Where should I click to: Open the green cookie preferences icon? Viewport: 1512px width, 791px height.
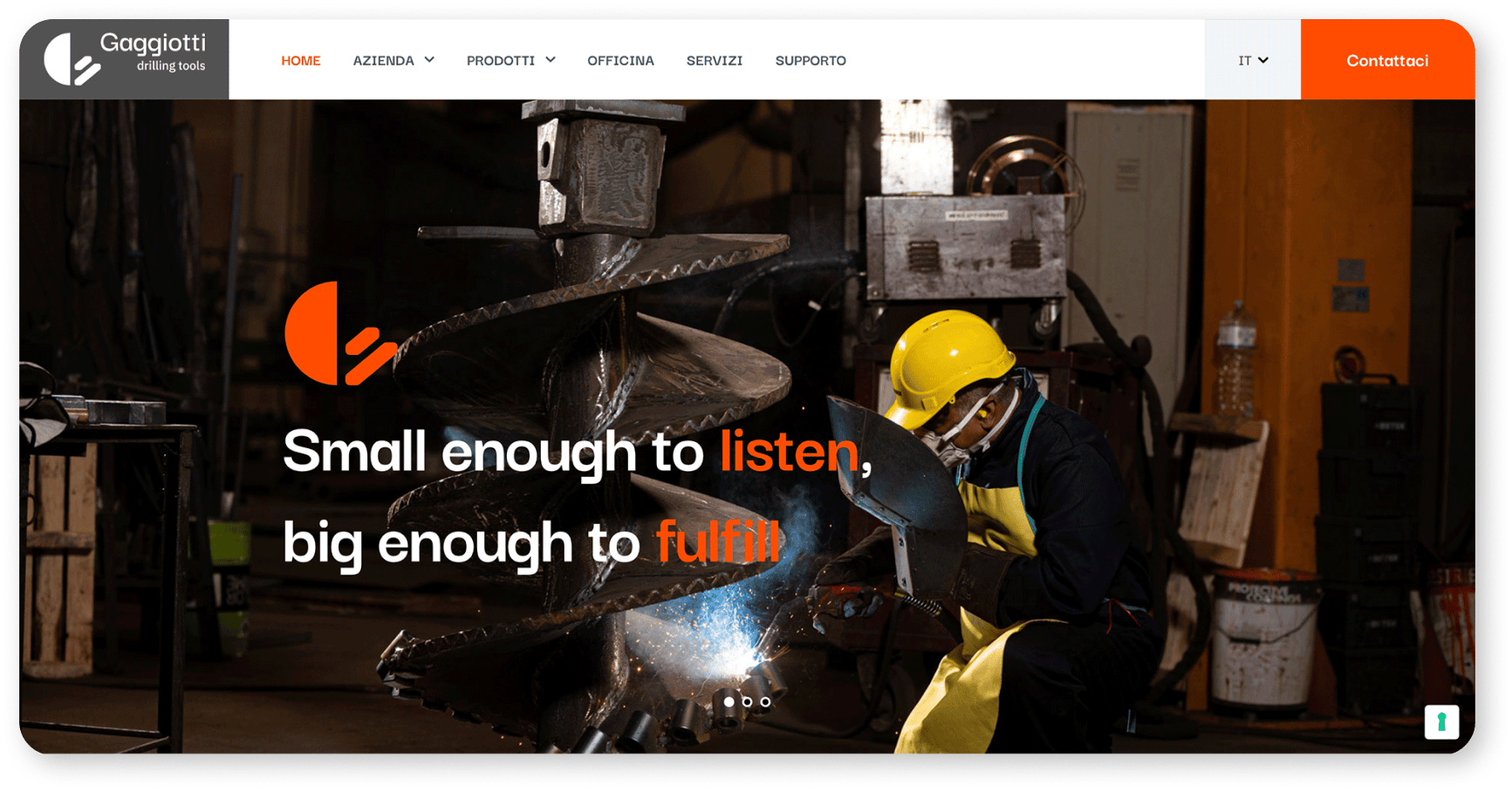point(1441,722)
